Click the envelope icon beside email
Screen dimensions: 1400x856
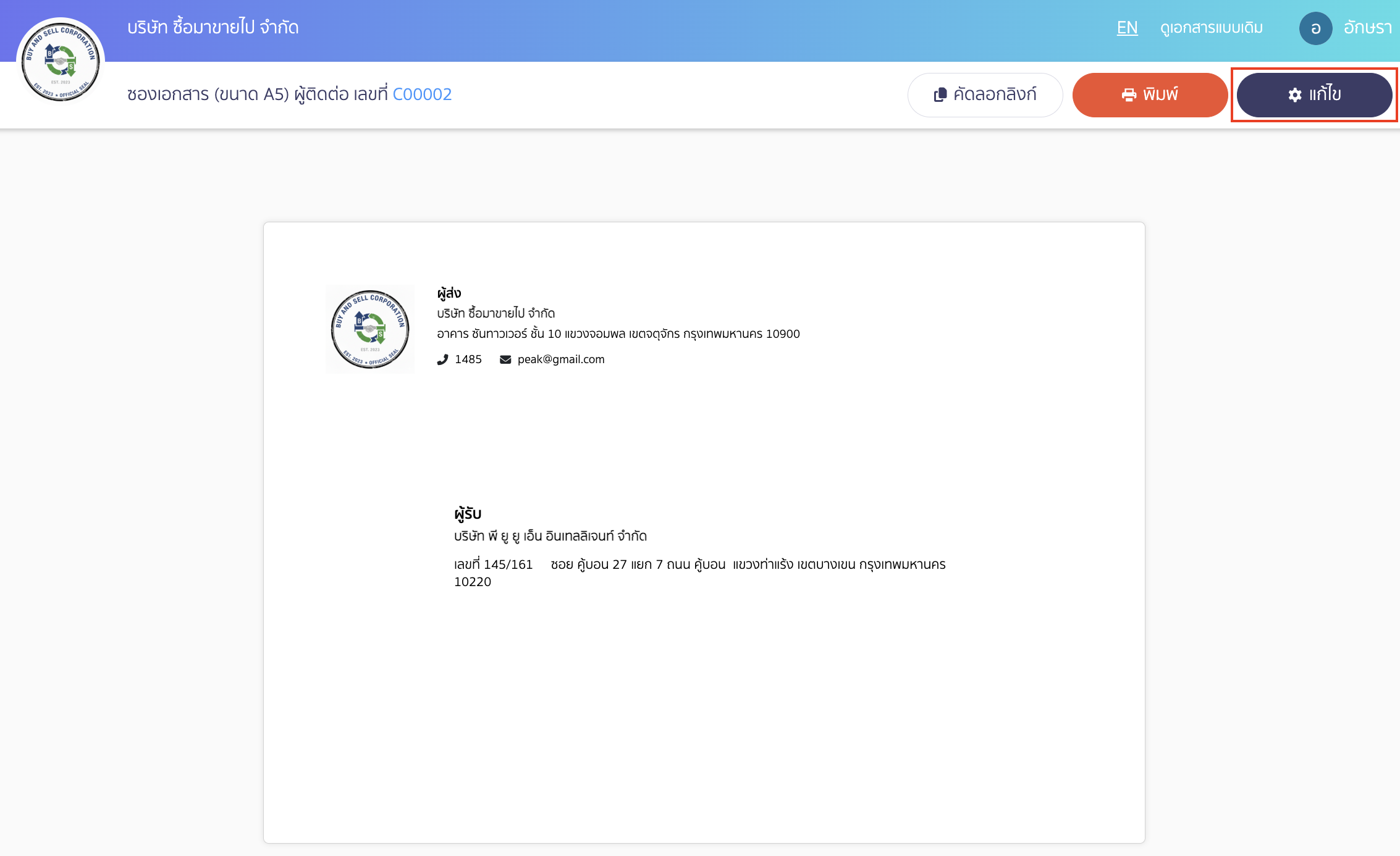(x=505, y=359)
